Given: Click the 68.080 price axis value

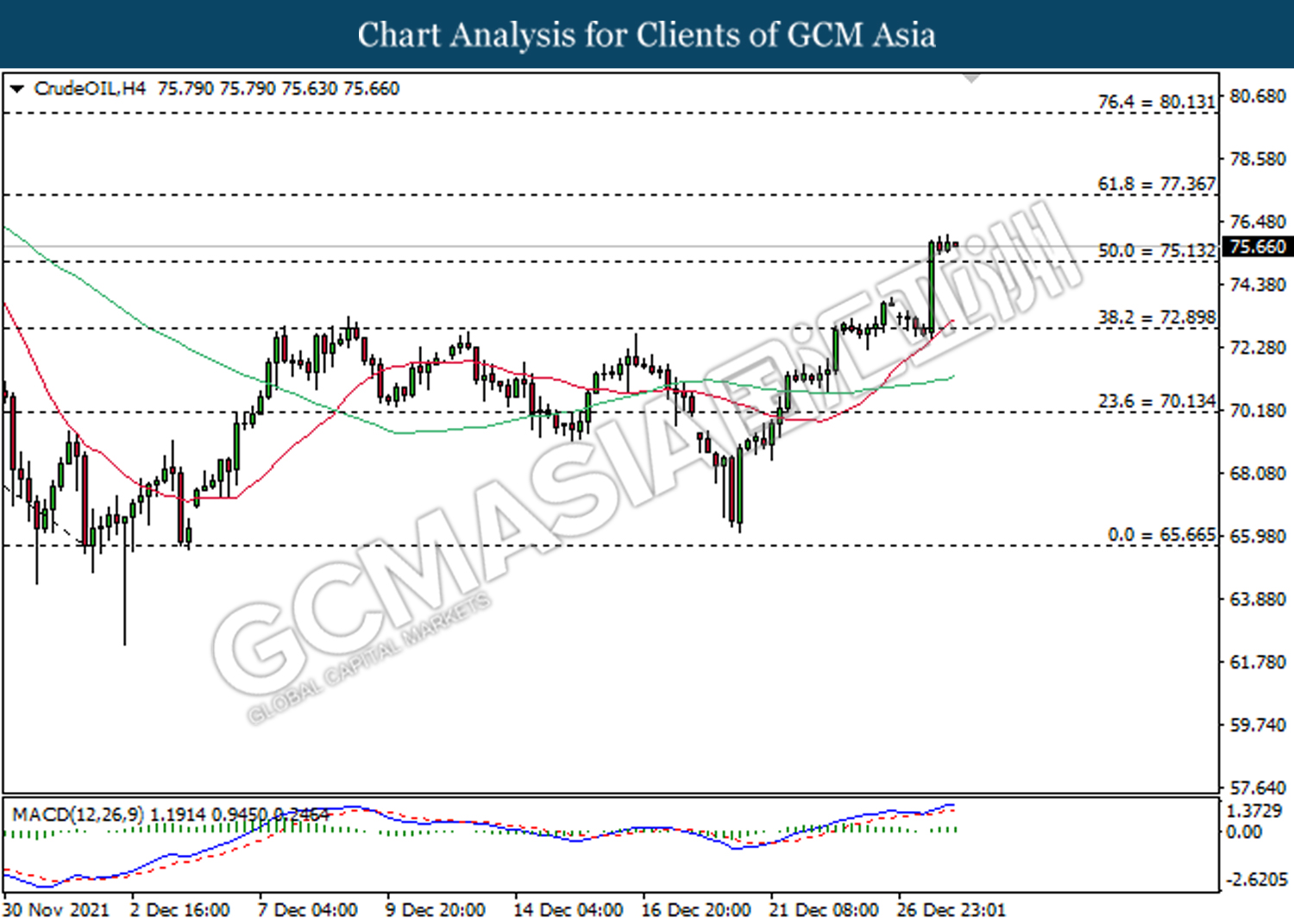Looking at the screenshot, I should click(x=1258, y=474).
